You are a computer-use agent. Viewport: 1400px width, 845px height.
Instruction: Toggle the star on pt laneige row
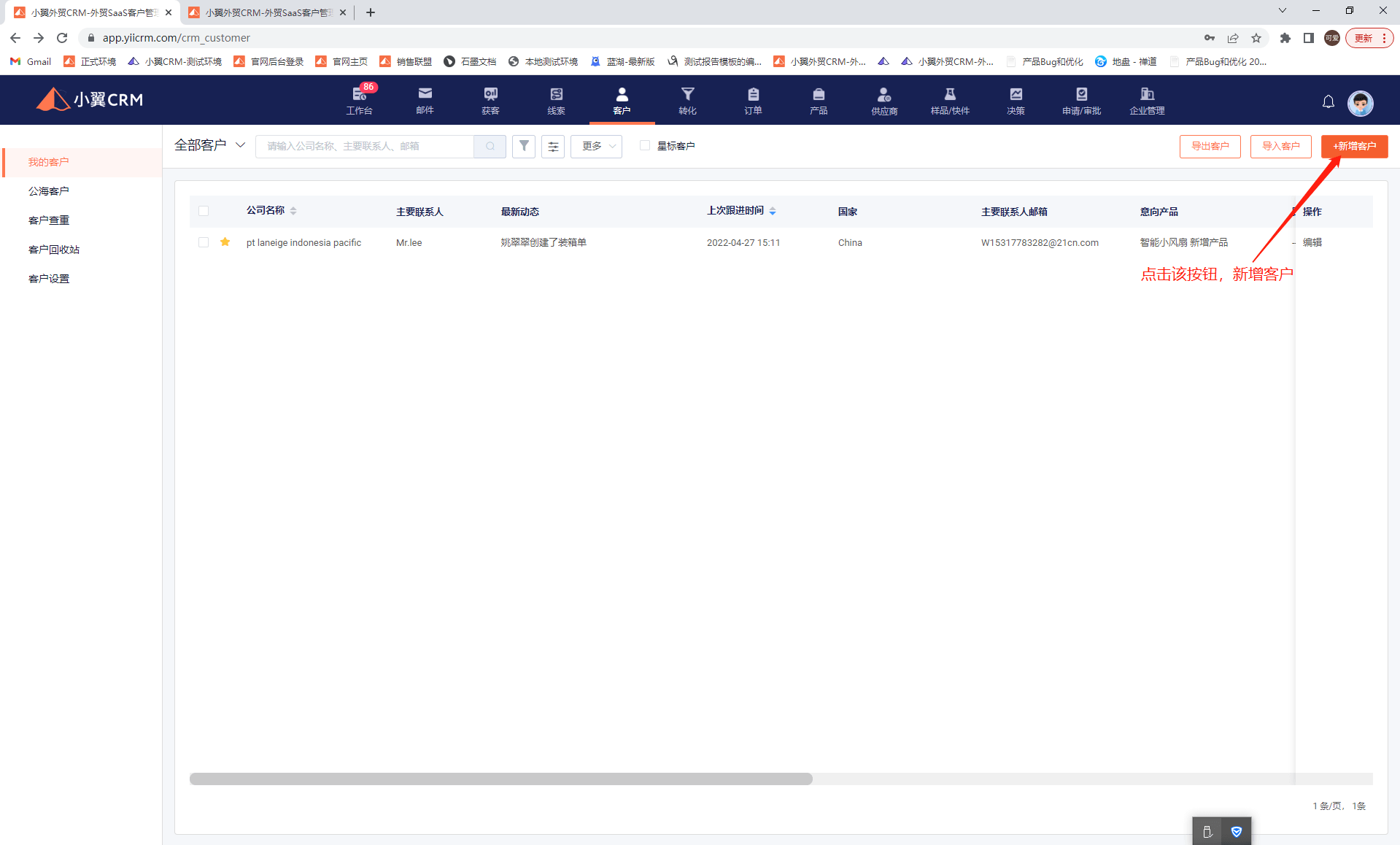pyautogui.click(x=225, y=242)
